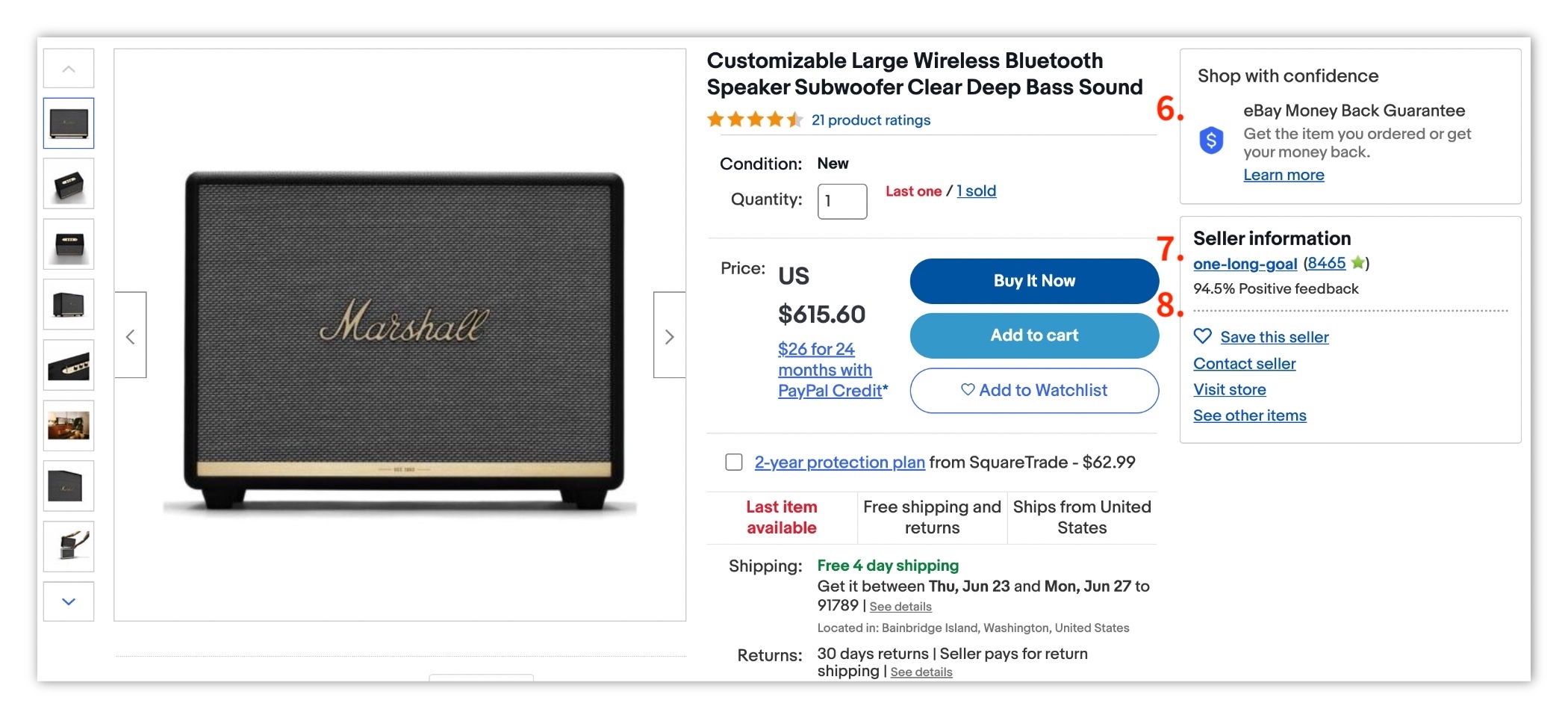The image size is (1568, 718).
Task: Select the first speaker front-view thumbnail
Action: (x=69, y=123)
